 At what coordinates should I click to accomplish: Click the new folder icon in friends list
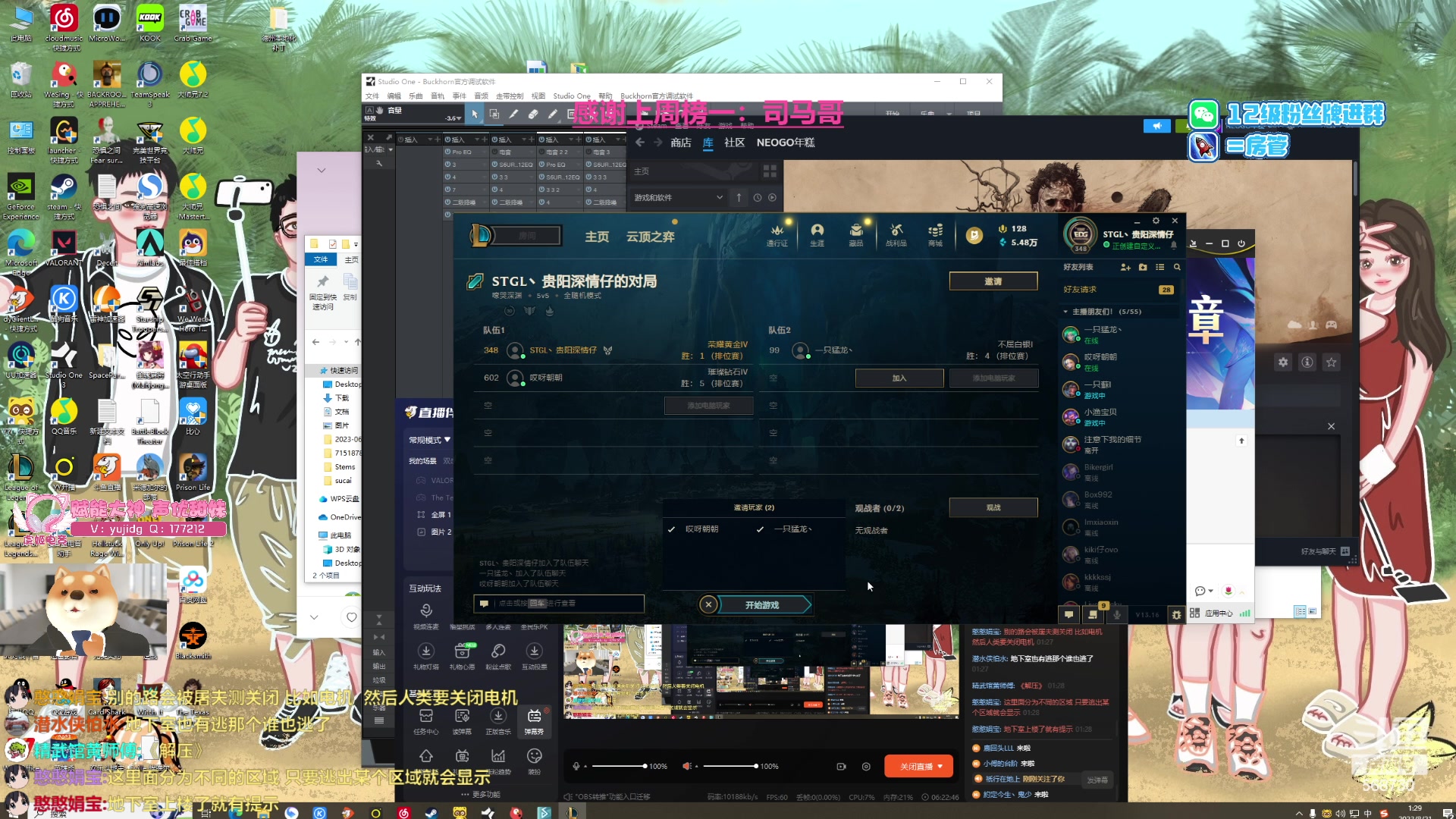[x=1143, y=267]
